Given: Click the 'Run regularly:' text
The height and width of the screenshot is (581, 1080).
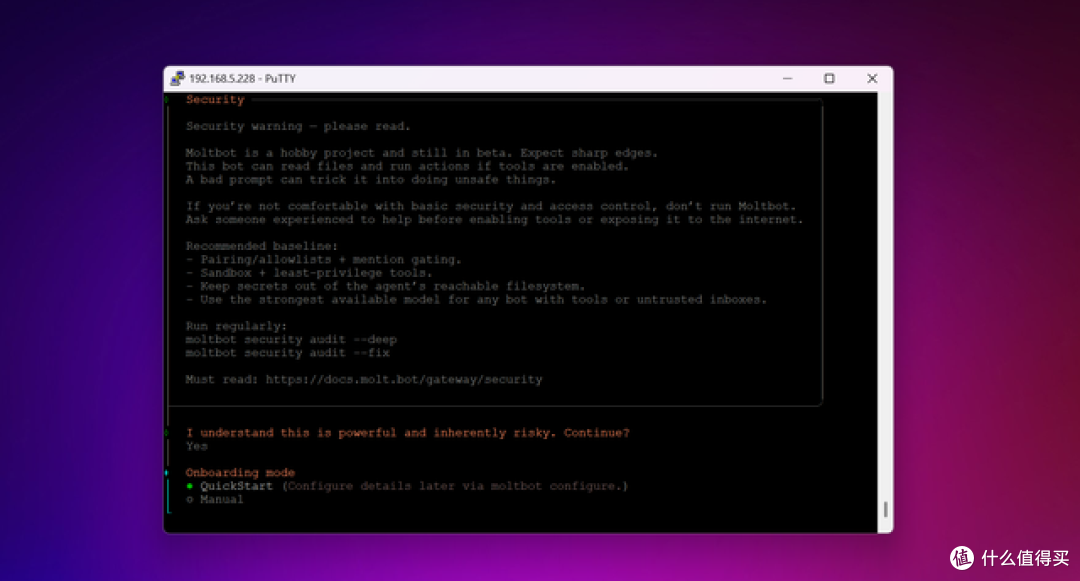Looking at the screenshot, I should point(236,326).
